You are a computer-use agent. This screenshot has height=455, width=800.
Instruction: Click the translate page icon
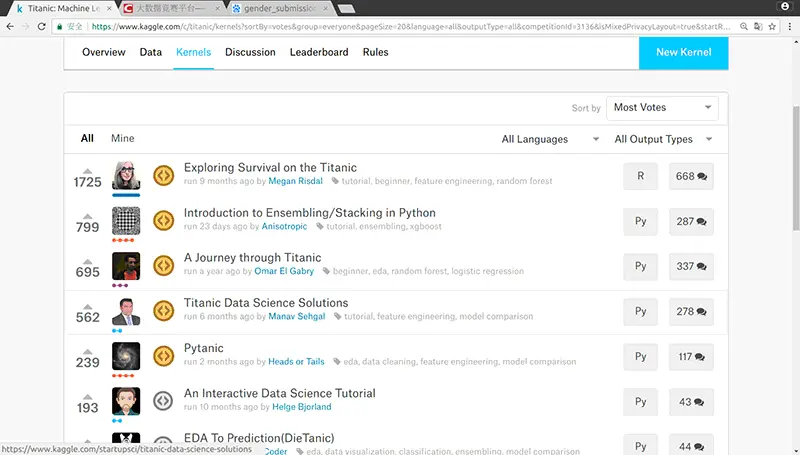(x=758, y=27)
